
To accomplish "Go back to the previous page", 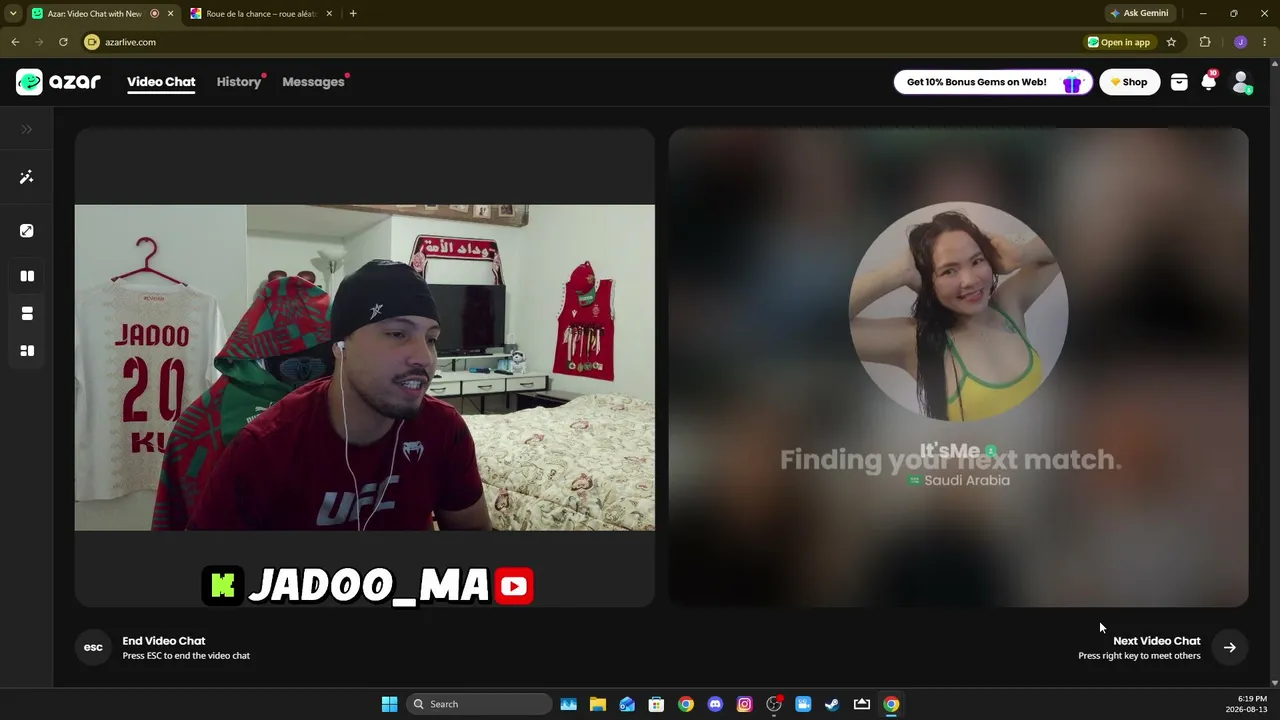I will click(15, 42).
